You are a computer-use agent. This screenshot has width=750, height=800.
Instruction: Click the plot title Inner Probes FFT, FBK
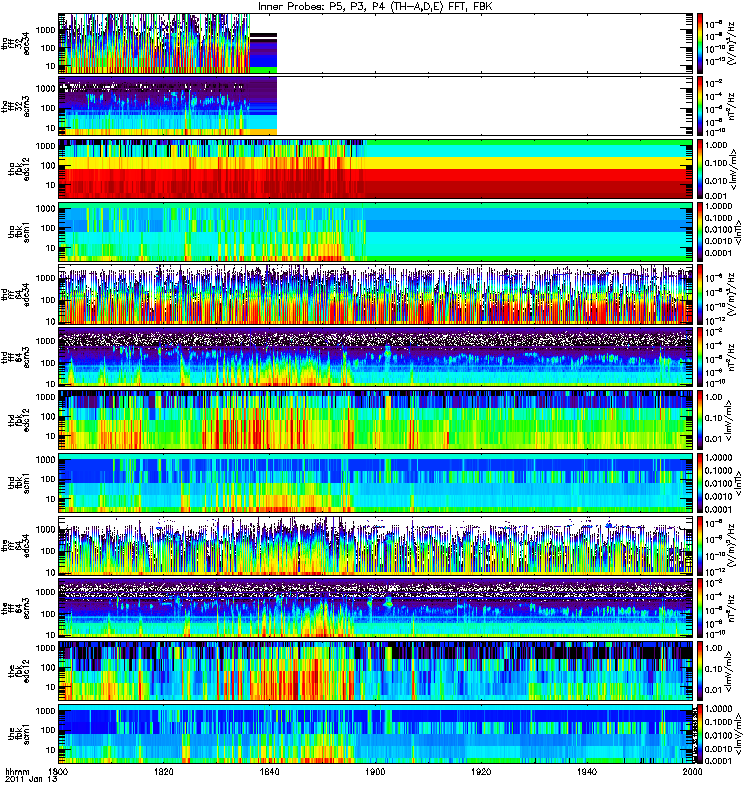click(x=375, y=7)
